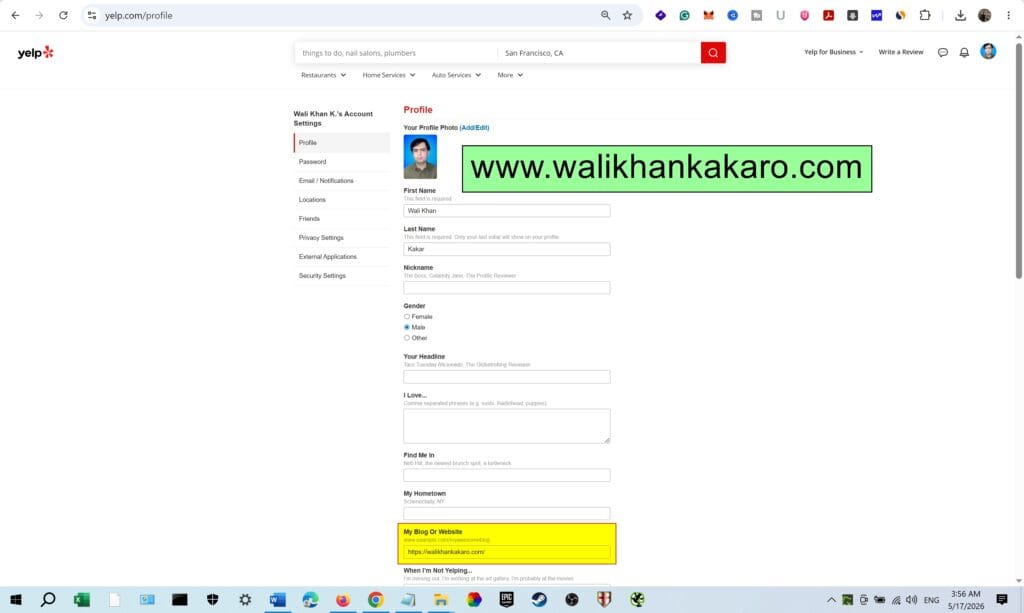
Task: Open Windows taskbar search
Action: [48, 599]
